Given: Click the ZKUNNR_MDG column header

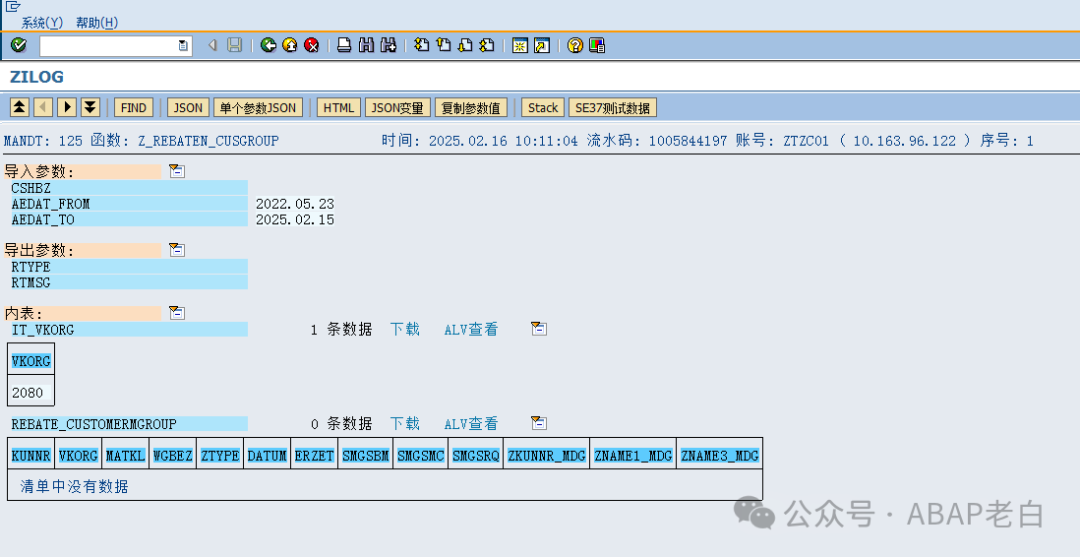Looking at the screenshot, I should (547, 455).
